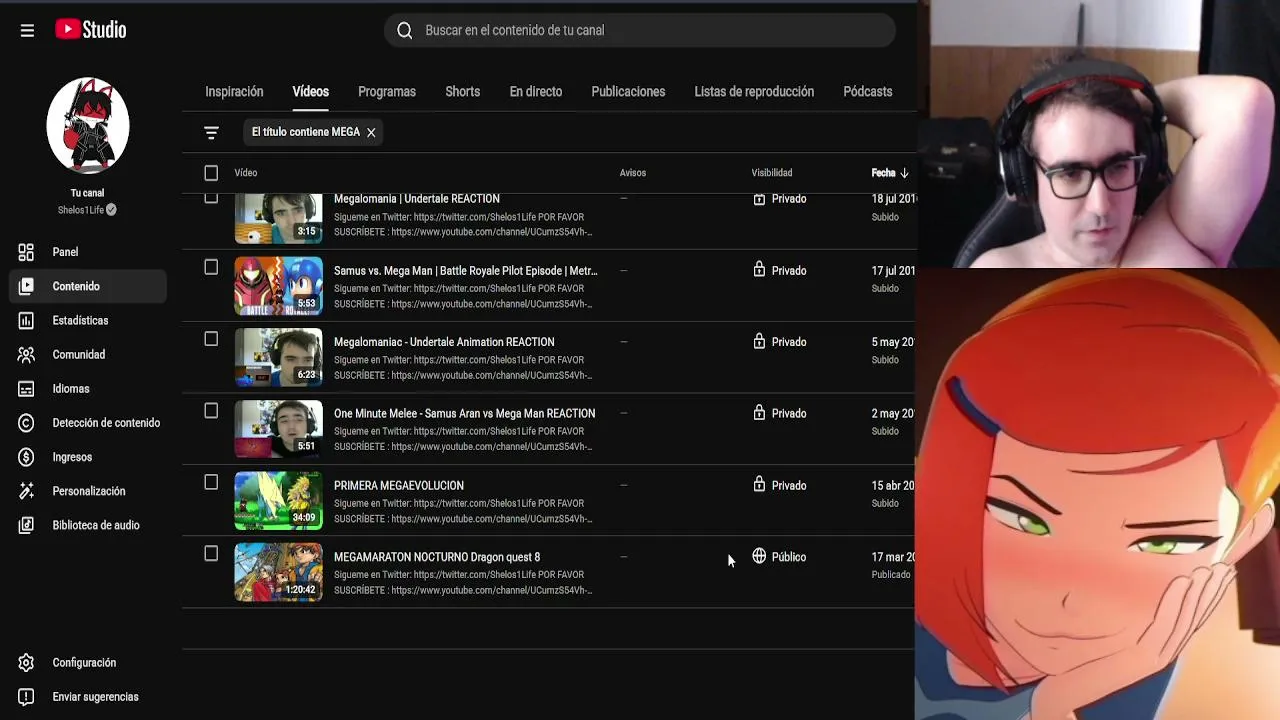Open the Público visibility for MEGAMARATON NOCTURNO
This screenshot has height=720, width=1280.
pyautogui.click(x=789, y=557)
